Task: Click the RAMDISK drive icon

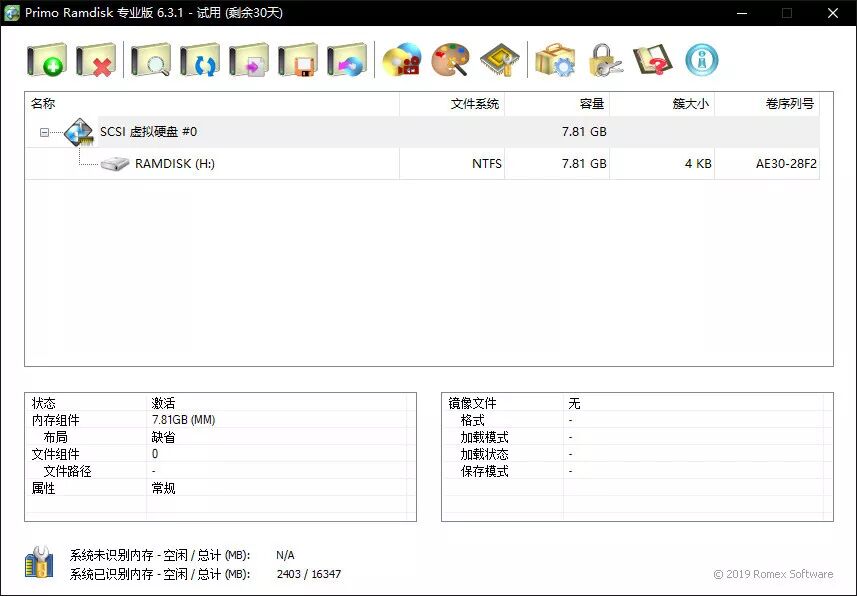Action: pyautogui.click(x=115, y=163)
